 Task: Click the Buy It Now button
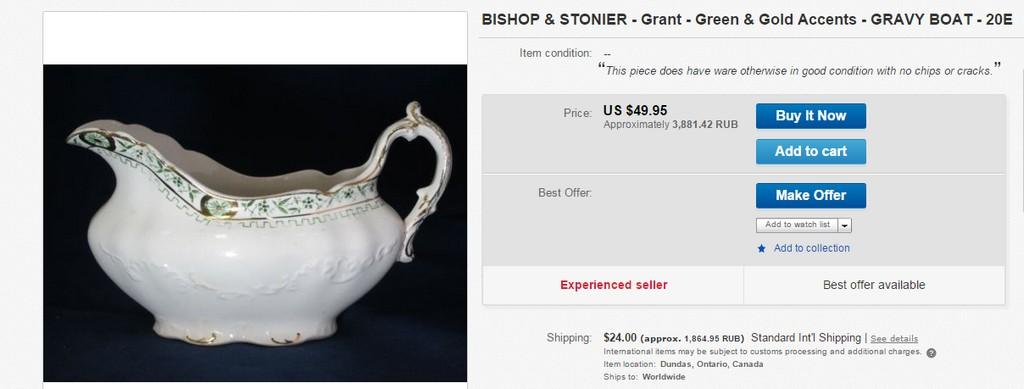(x=810, y=116)
